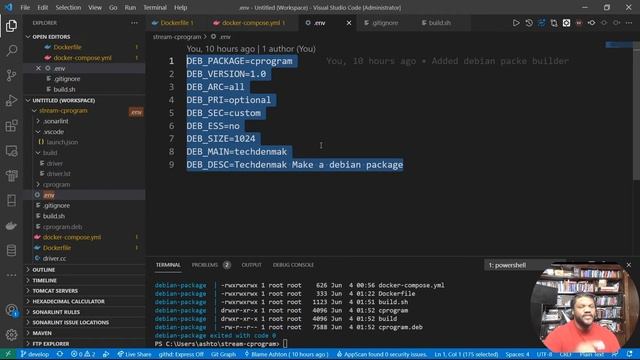Open the Terminal menu
This screenshot has width=640, height=360.
click(x=155, y=7)
